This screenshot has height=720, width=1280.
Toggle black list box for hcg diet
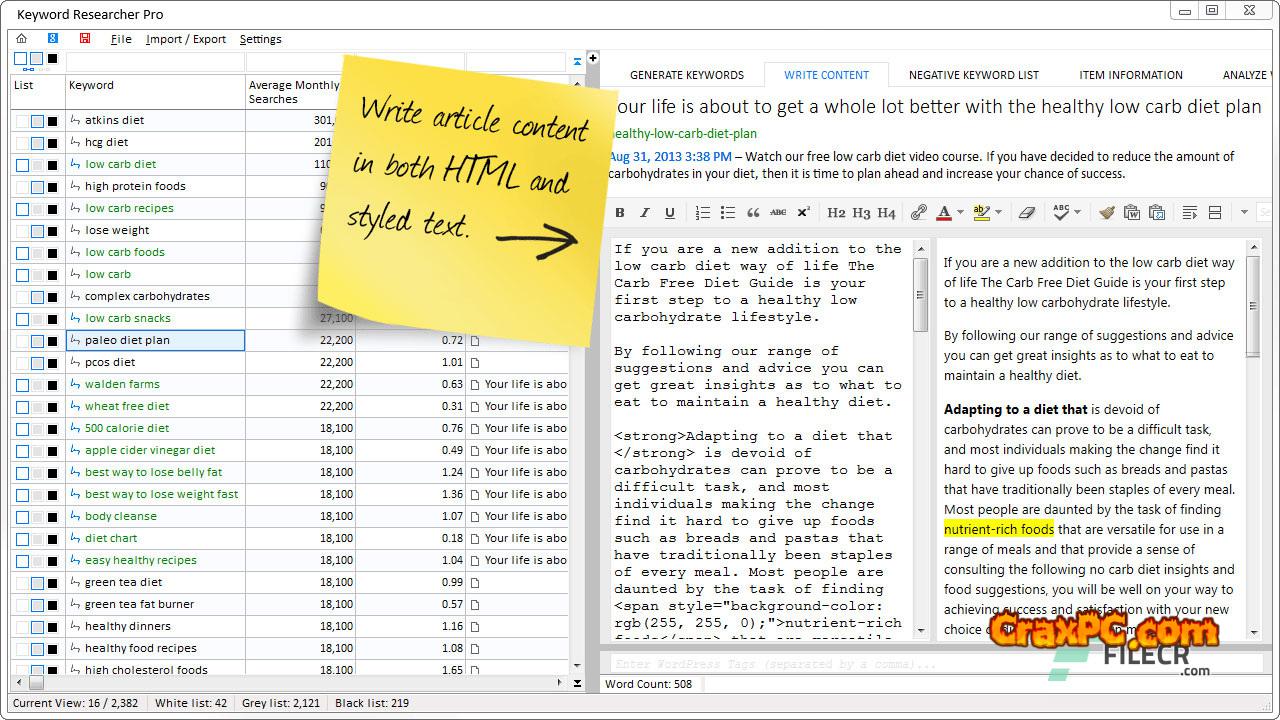pos(52,143)
